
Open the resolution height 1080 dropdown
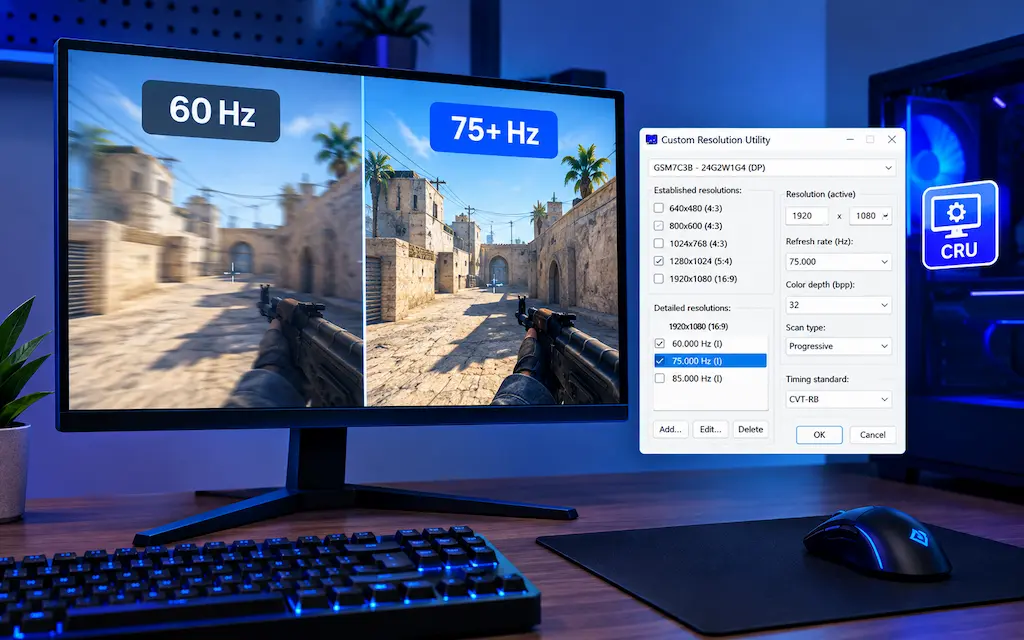pyautogui.click(x=871, y=216)
